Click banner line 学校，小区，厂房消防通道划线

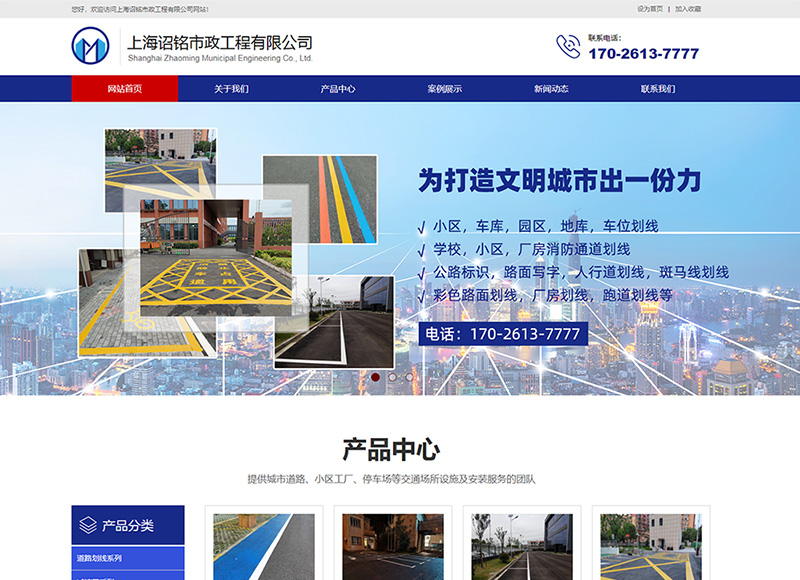coord(532,249)
